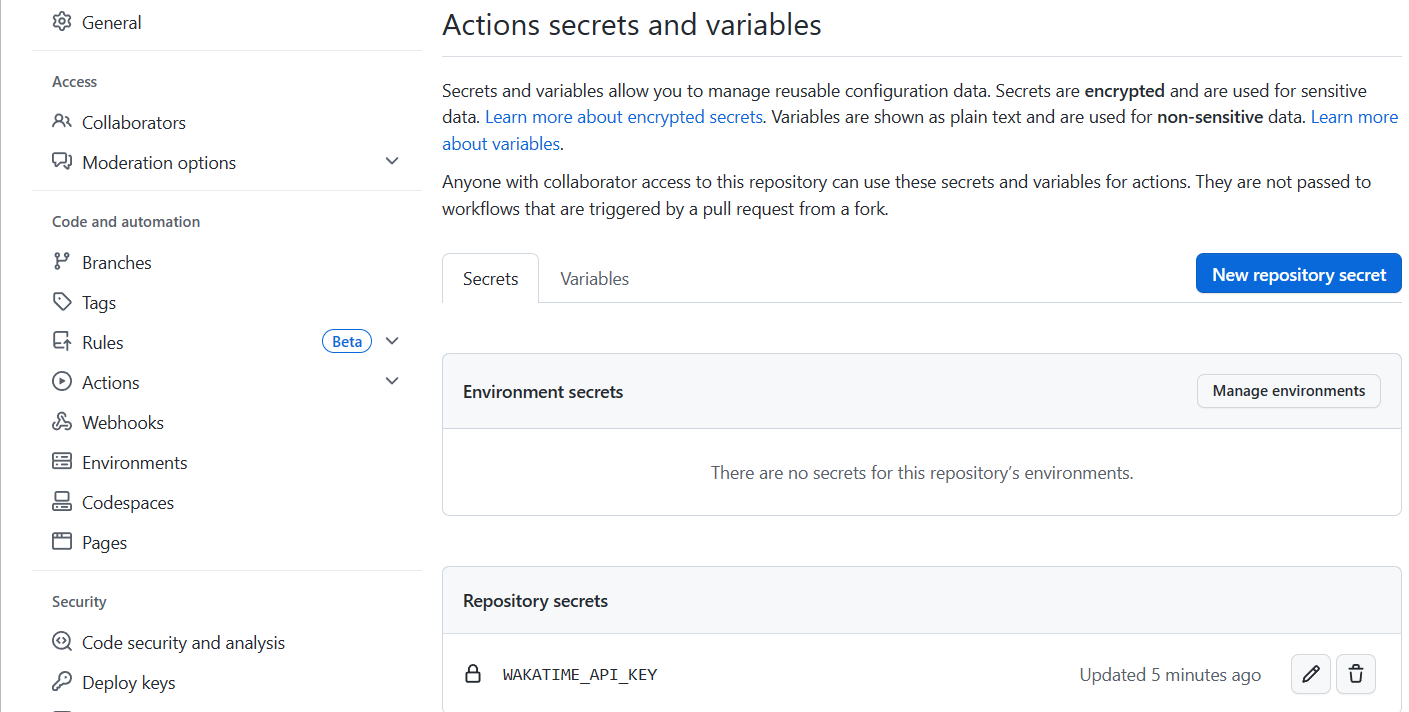Select the Secrets tab
Viewport: 1409px width, 712px height.
click(x=490, y=279)
